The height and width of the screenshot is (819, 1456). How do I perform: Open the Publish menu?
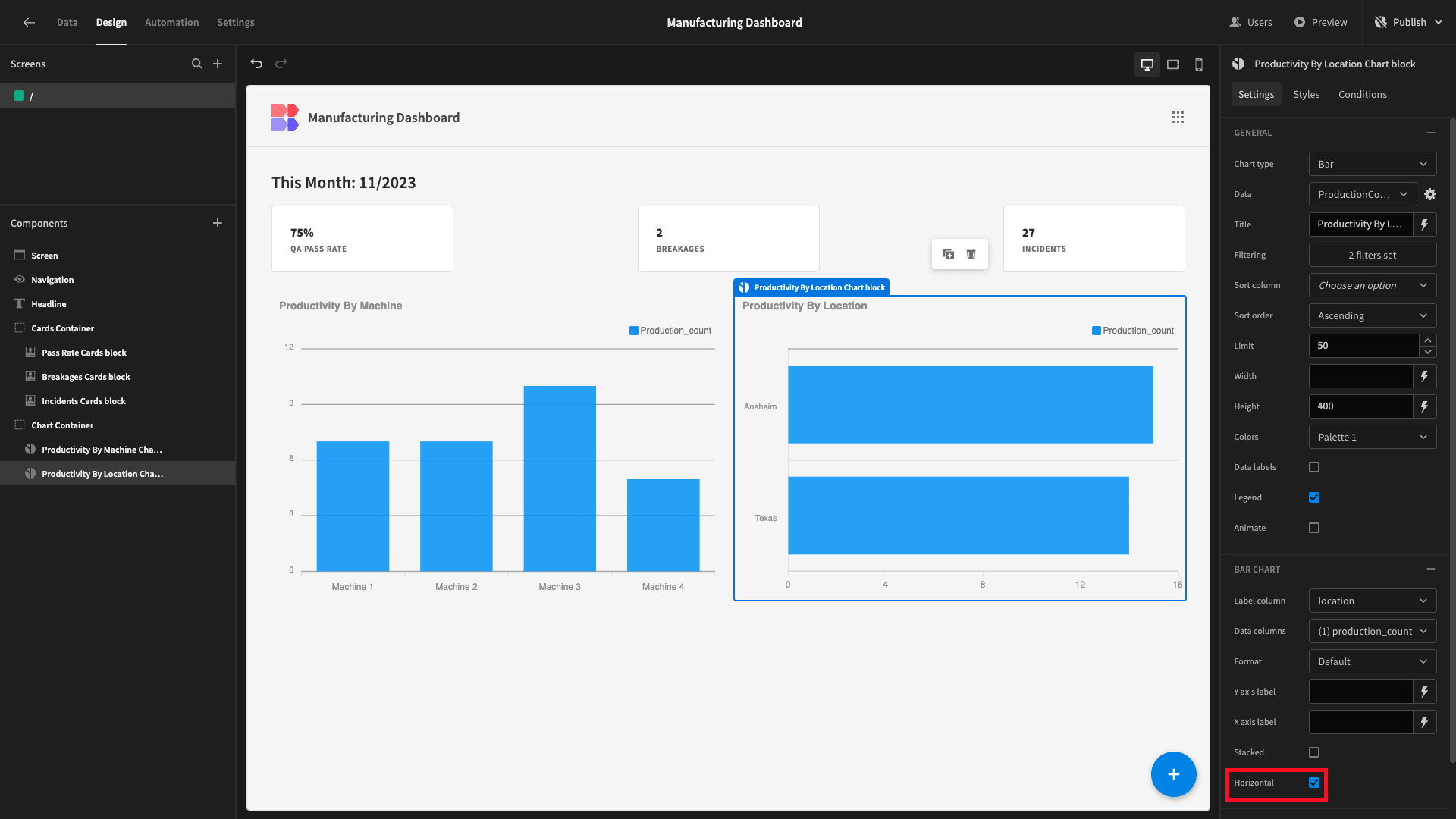coord(1409,23)
